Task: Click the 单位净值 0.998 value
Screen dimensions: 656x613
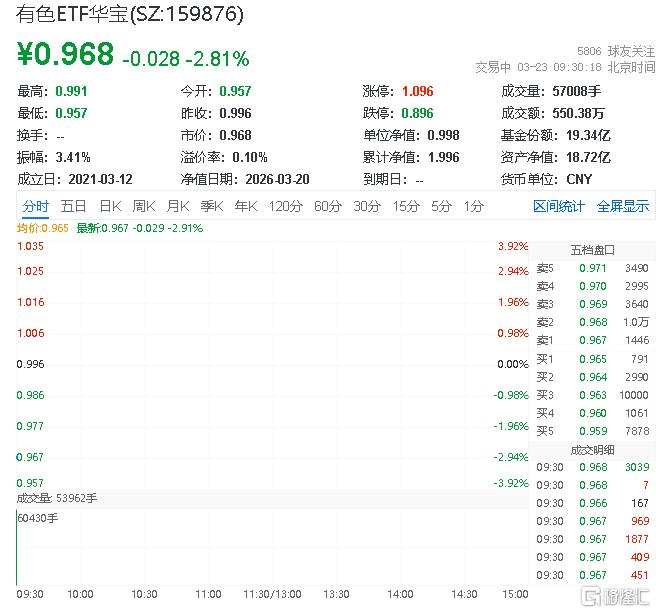Action: pyautogui.click(x=443, y=136)
